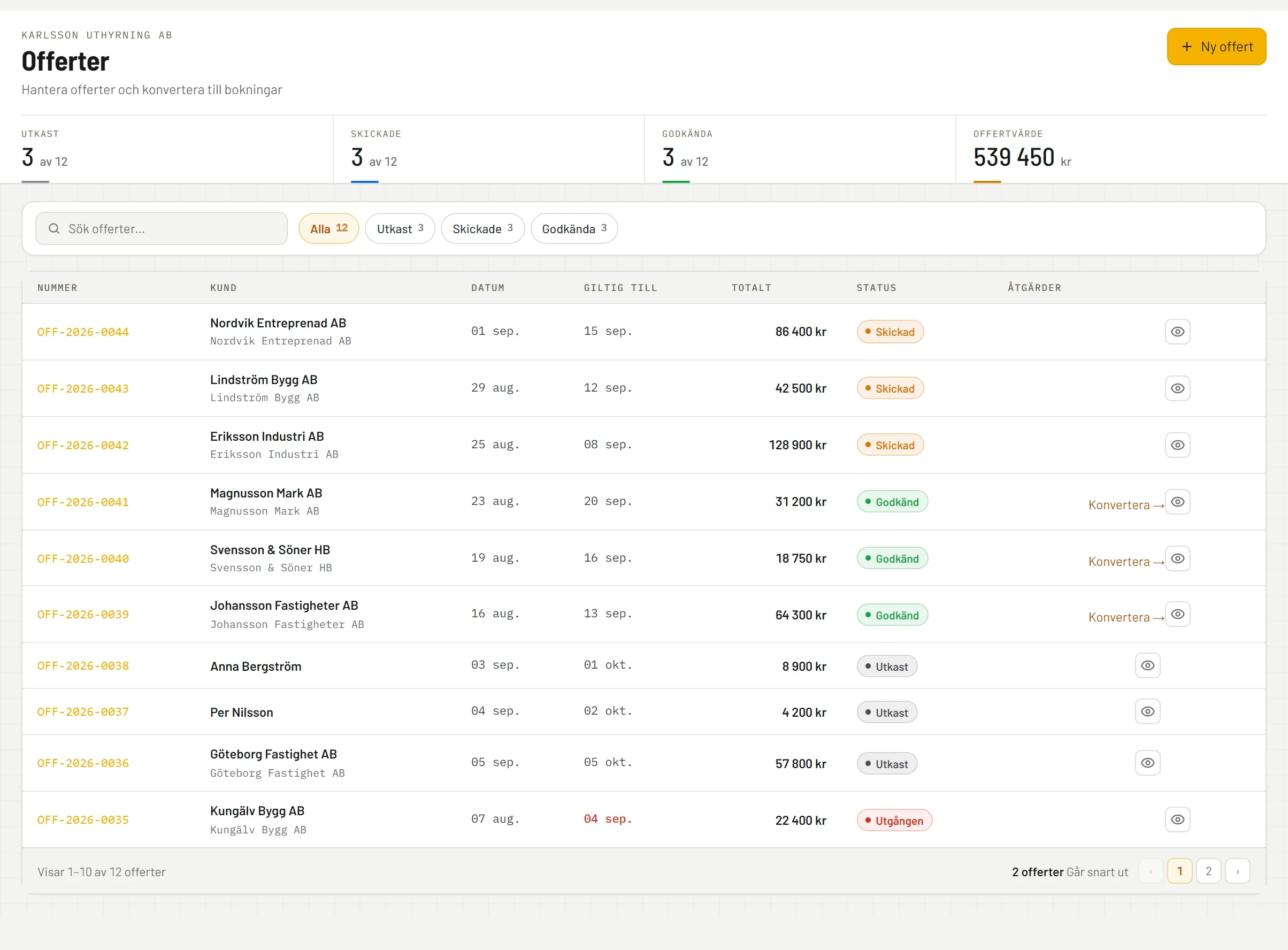Open offer number OFF-2026-0038
Image resolution: width=1288 pixels, height=950 pixels.
click(x=83, y=665)
